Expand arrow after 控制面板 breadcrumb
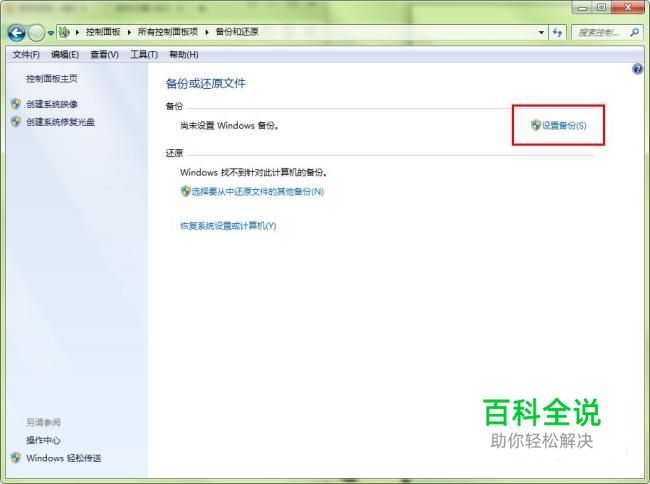 click(x=129, y=32)
